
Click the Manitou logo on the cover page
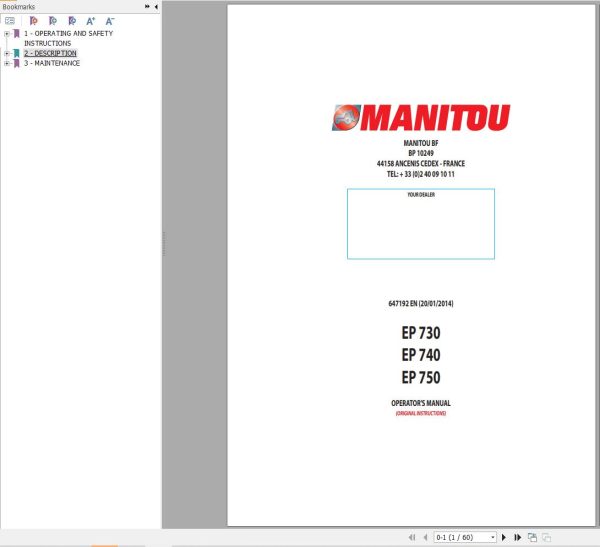(x=421, y=118)
